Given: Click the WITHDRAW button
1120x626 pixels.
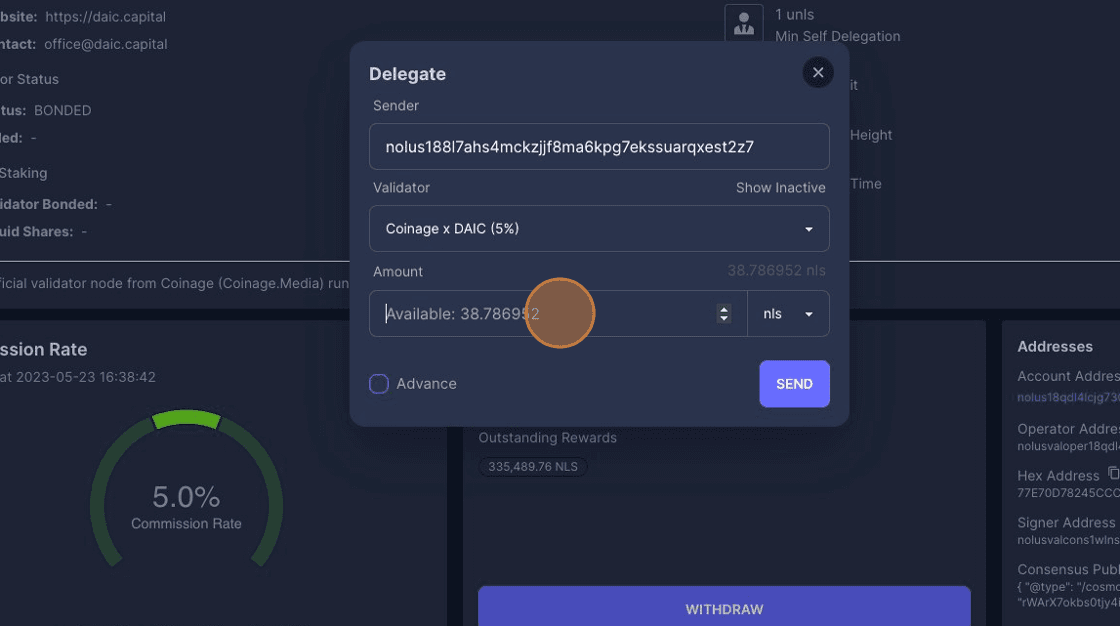Looking at the screenshot, I should coord(724,609).
